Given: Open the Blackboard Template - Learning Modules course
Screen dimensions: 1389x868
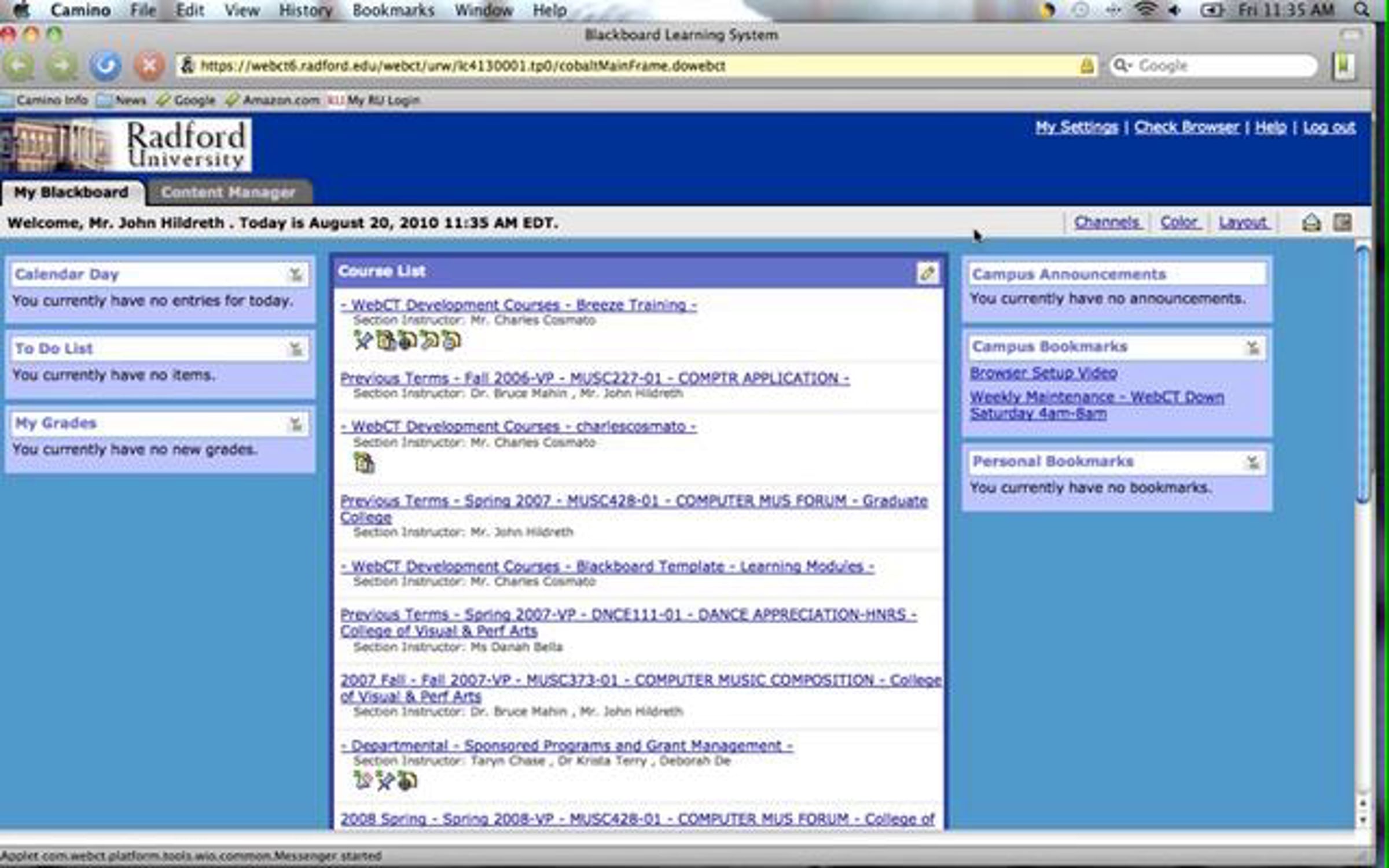Looking at the screenshot, I should click(608, 567).
